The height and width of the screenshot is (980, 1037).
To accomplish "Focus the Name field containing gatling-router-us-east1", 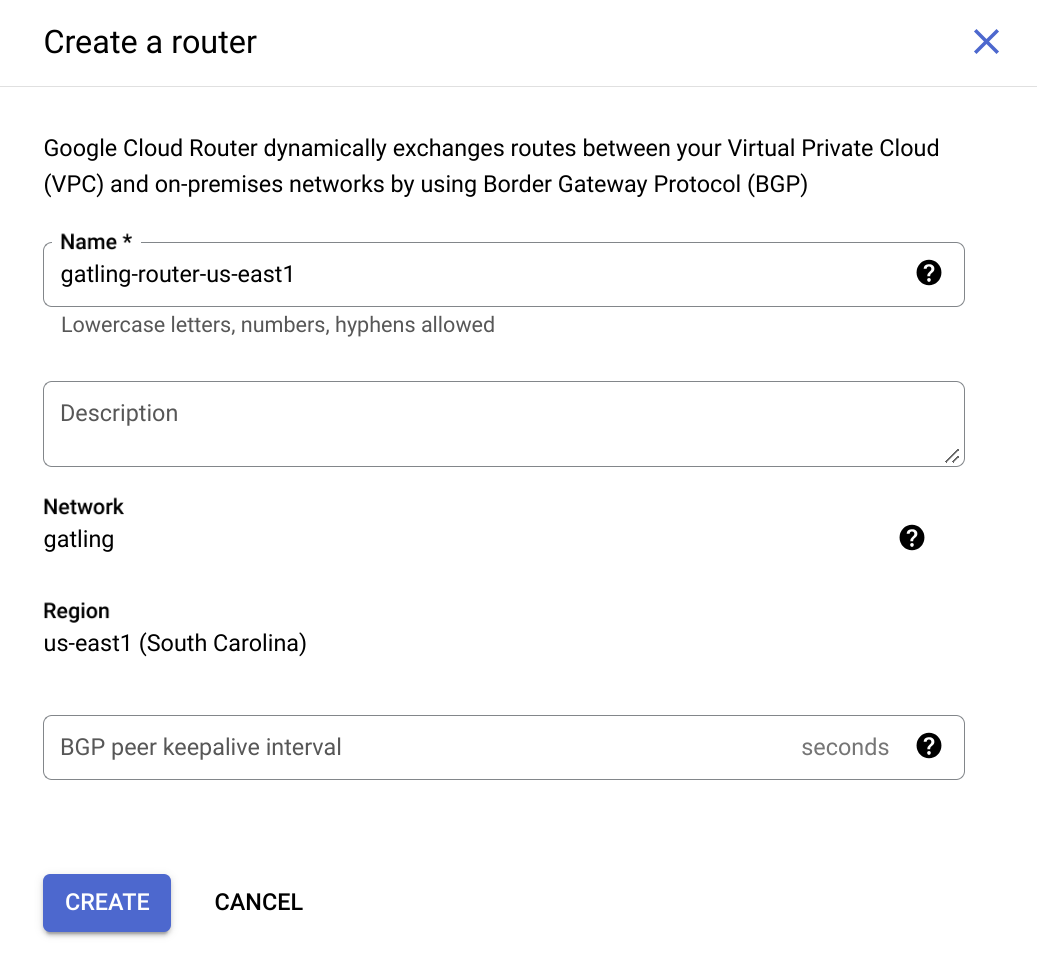I will pyautogui.click(x=503, y=274).
